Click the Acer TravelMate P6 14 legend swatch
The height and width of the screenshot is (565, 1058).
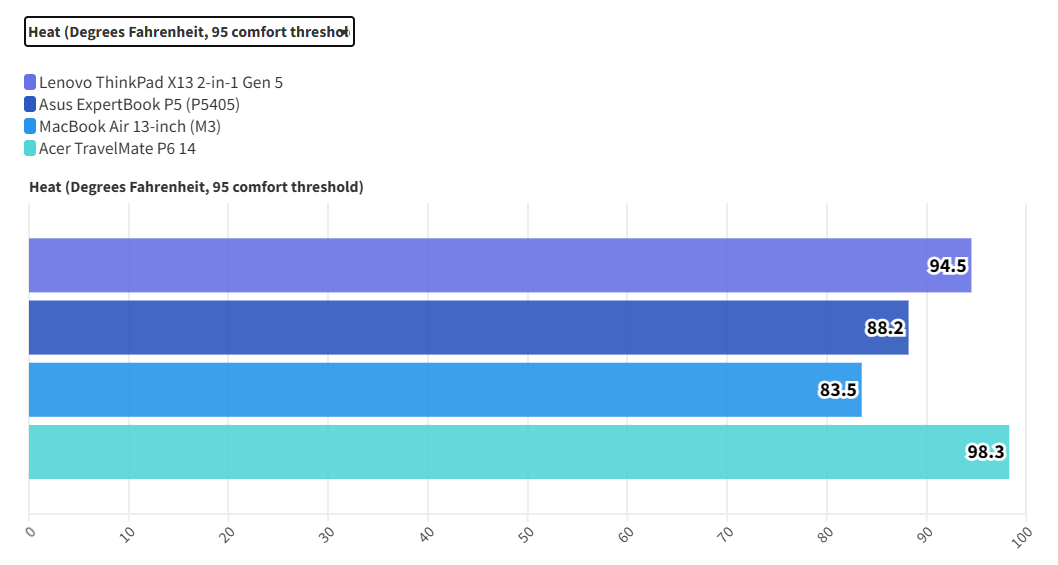30,148
